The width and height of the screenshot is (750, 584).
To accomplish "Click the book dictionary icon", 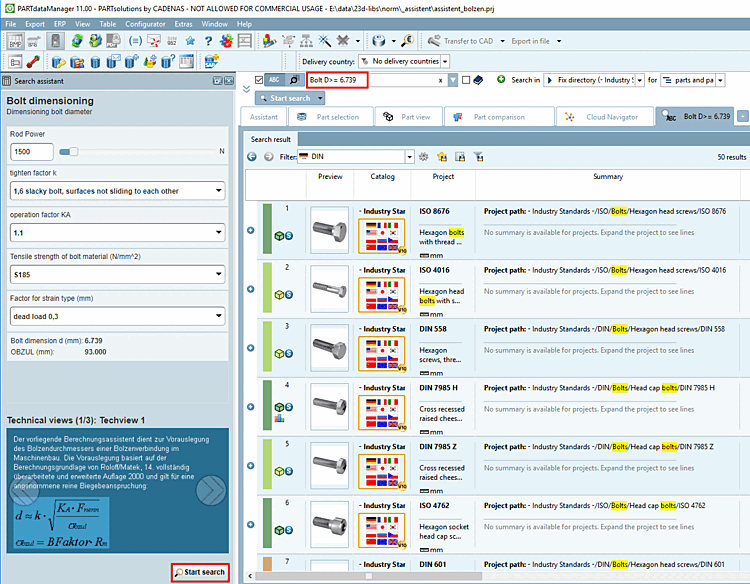I will click(x=478, y=80).
